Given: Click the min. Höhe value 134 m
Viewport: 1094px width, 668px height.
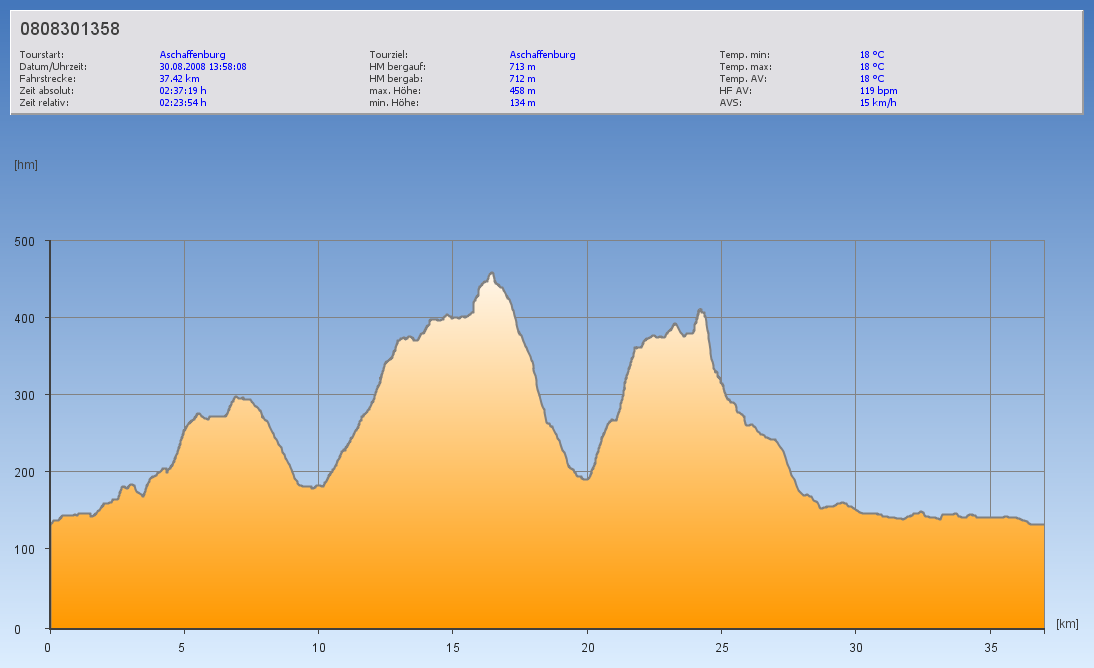Looking at the screenshot, I should (522, 103).
